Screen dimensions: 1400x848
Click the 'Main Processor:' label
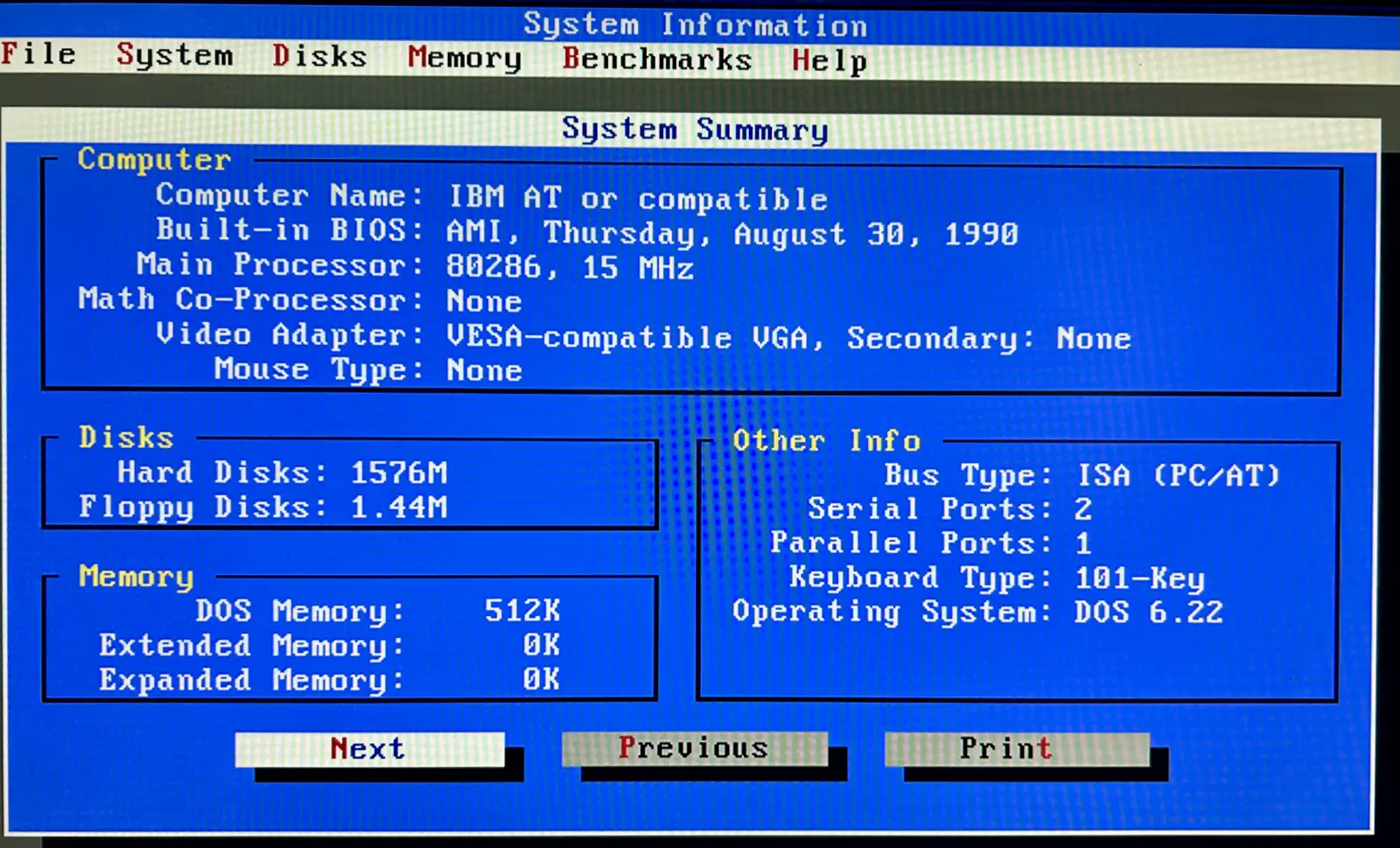click(280, 264)
